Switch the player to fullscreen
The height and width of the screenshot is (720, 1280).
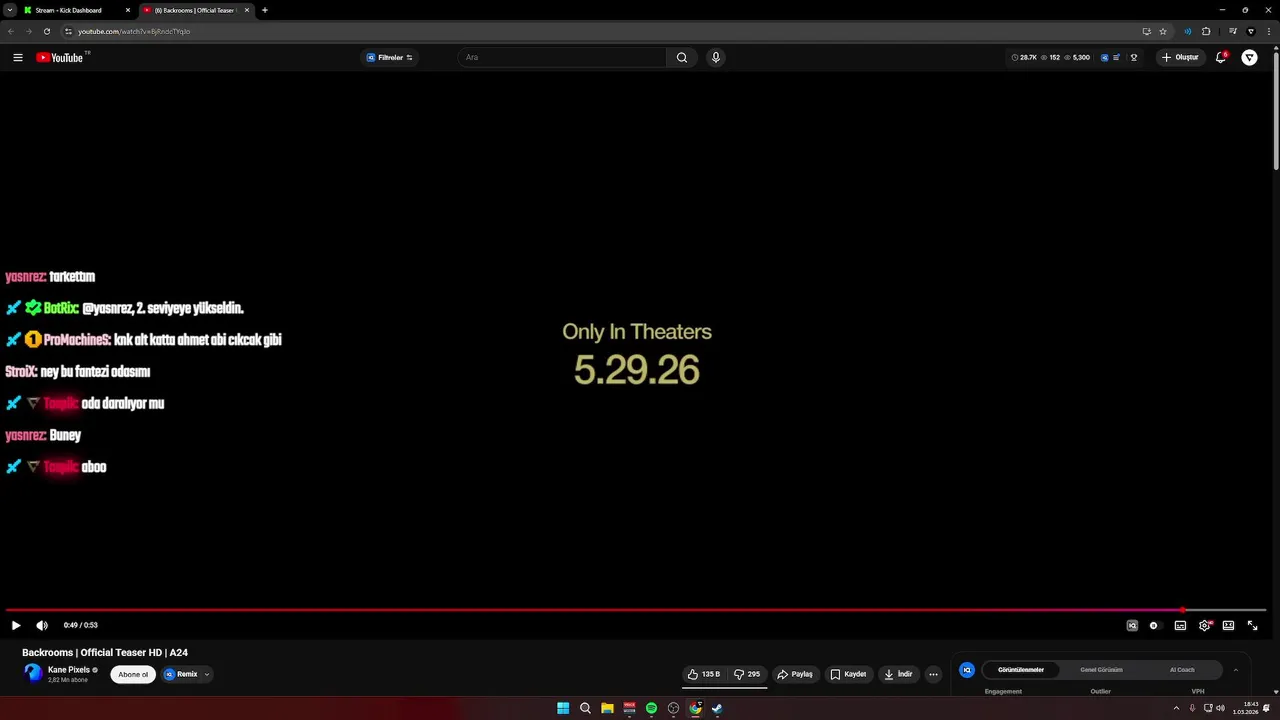coord(1252,625)
